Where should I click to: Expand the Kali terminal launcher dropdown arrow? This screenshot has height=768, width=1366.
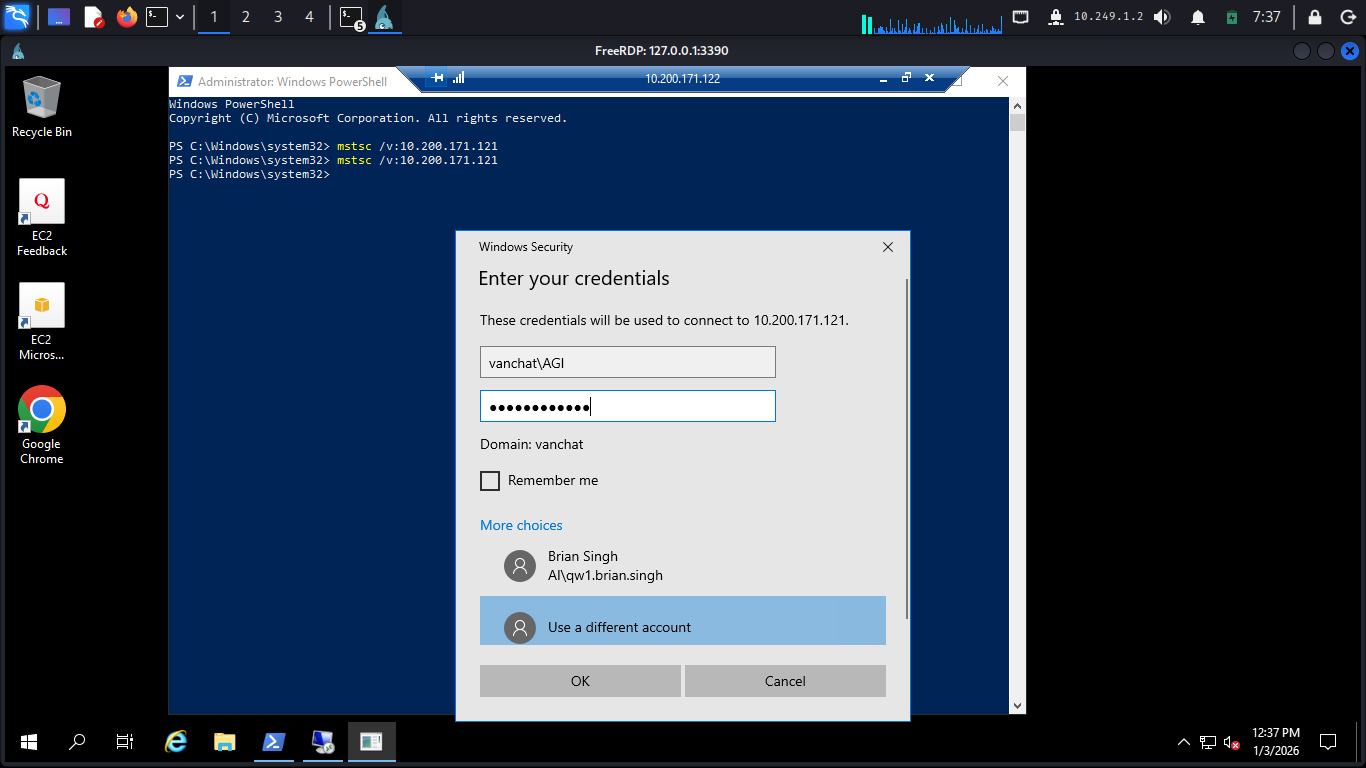(x=180, y=17)
